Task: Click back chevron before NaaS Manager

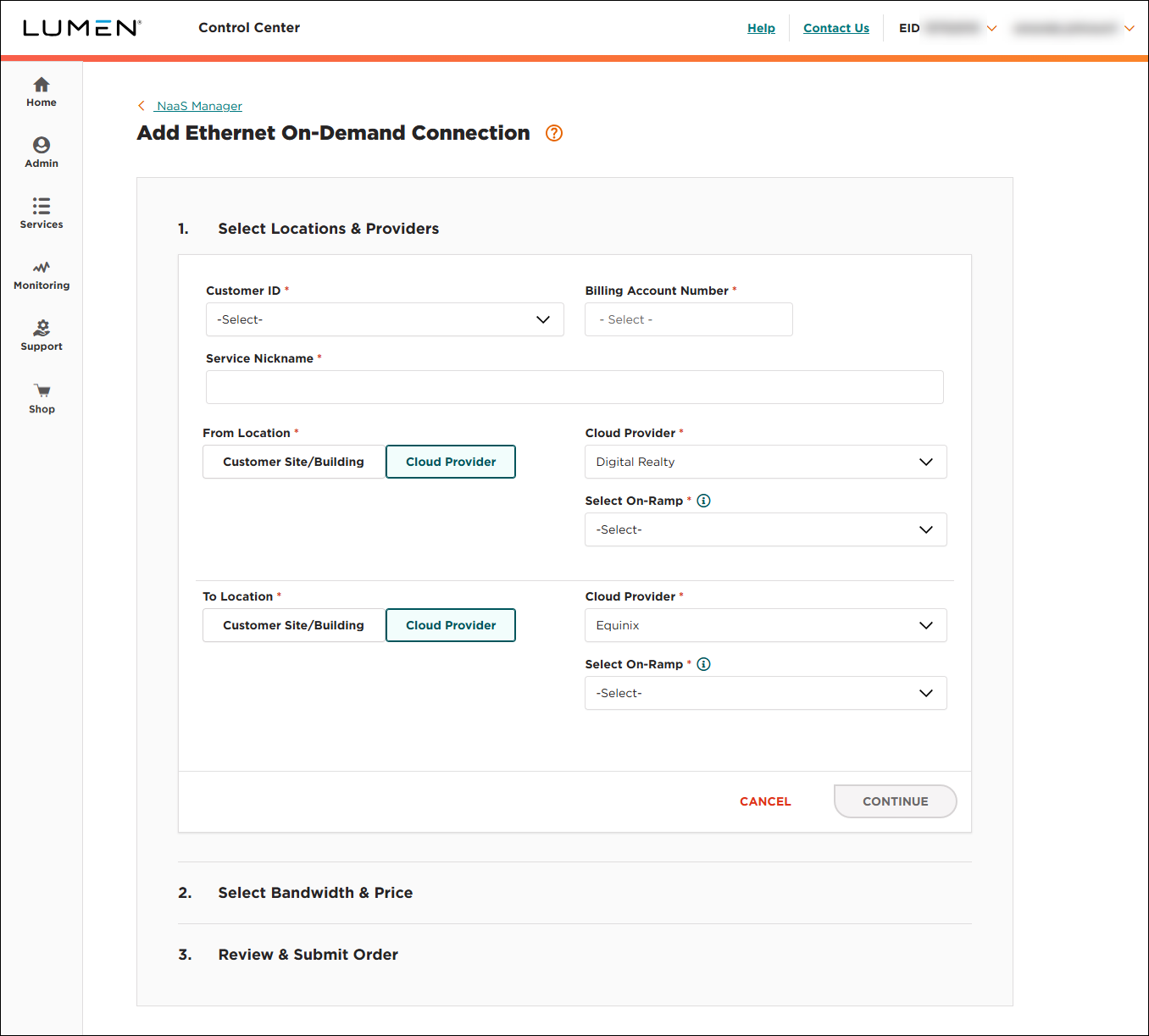Action: pos(142,106)
